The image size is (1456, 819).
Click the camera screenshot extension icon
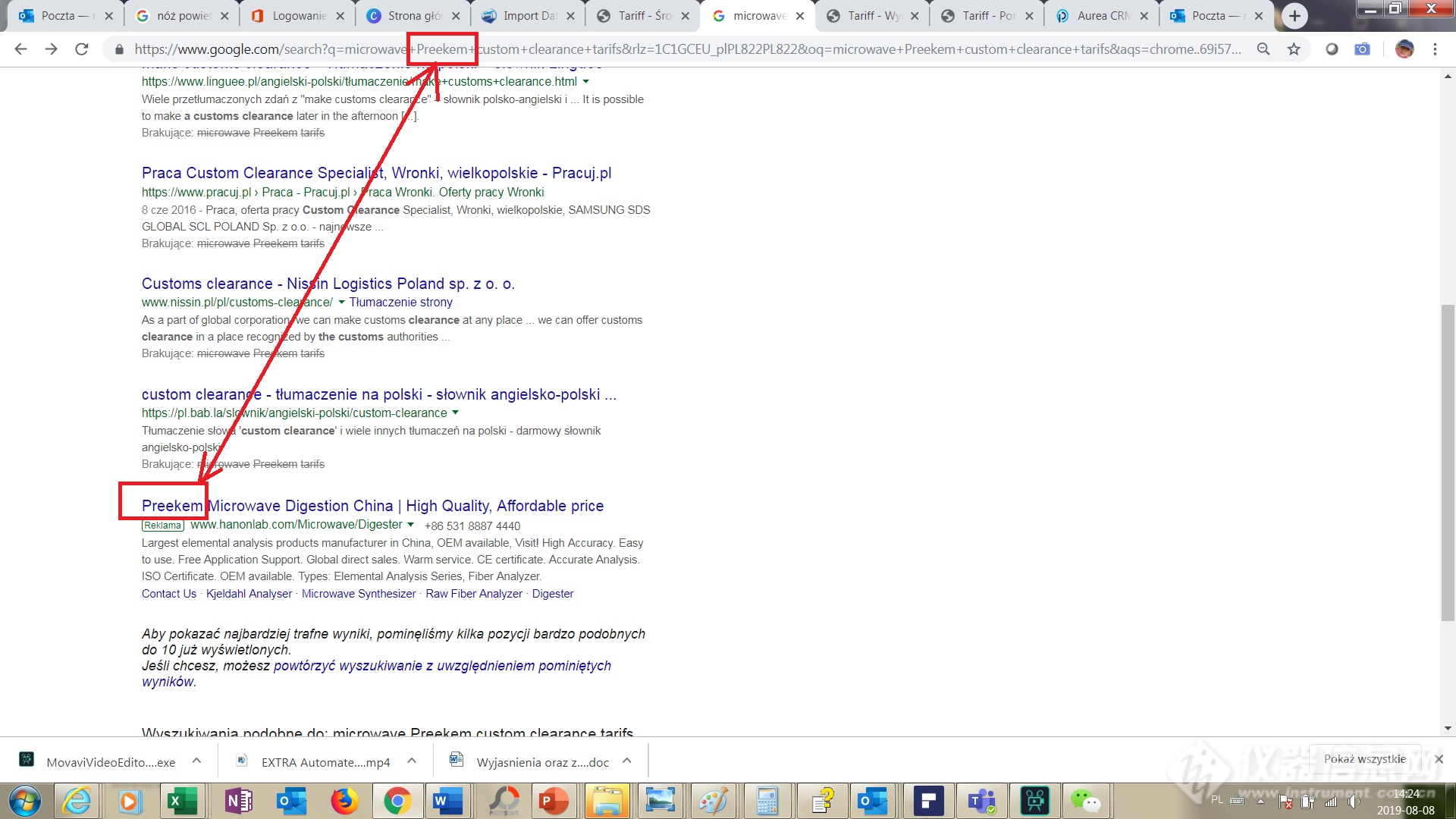click(x=1363, y=49)
